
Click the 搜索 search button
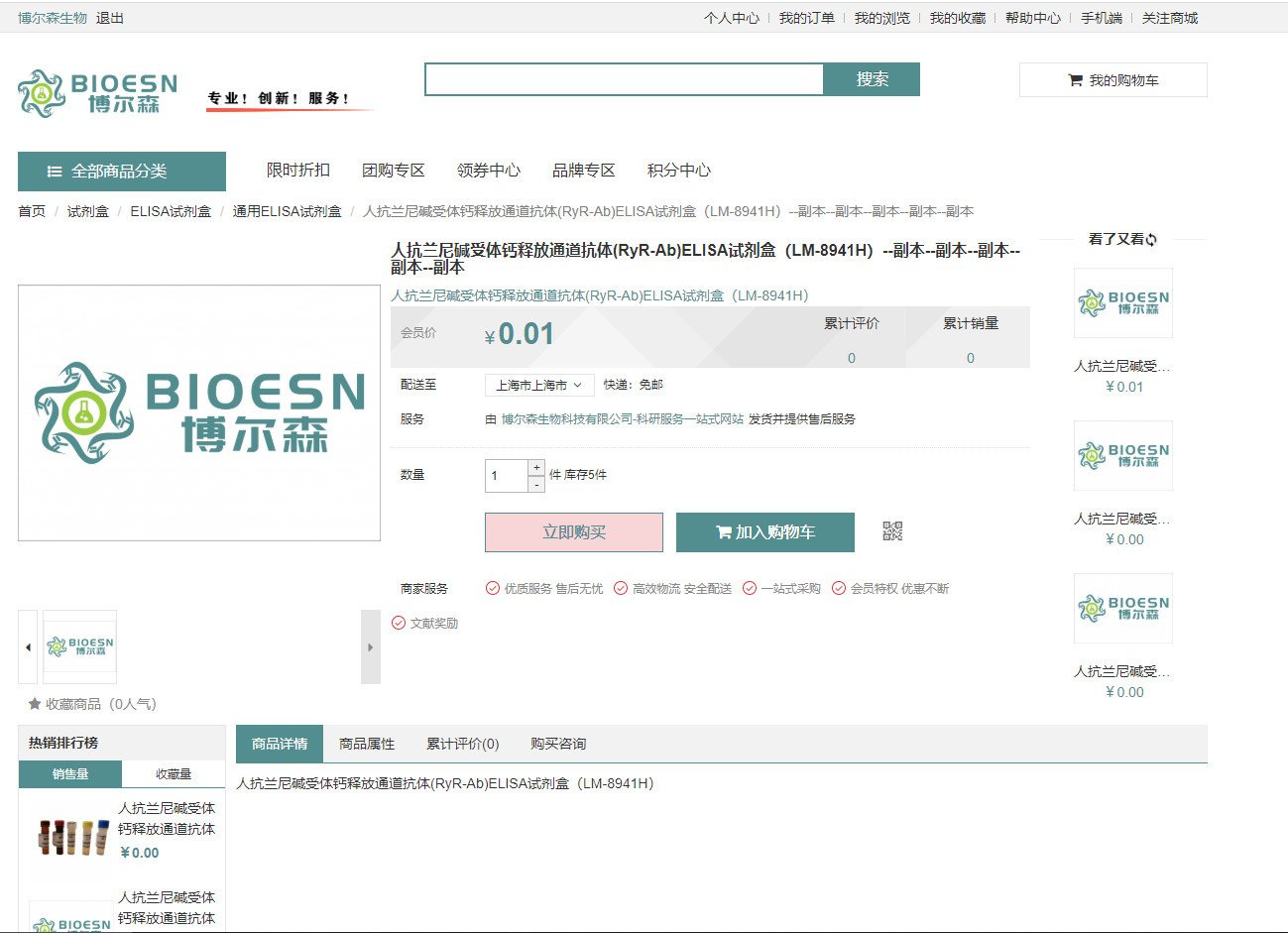point(872,79)
